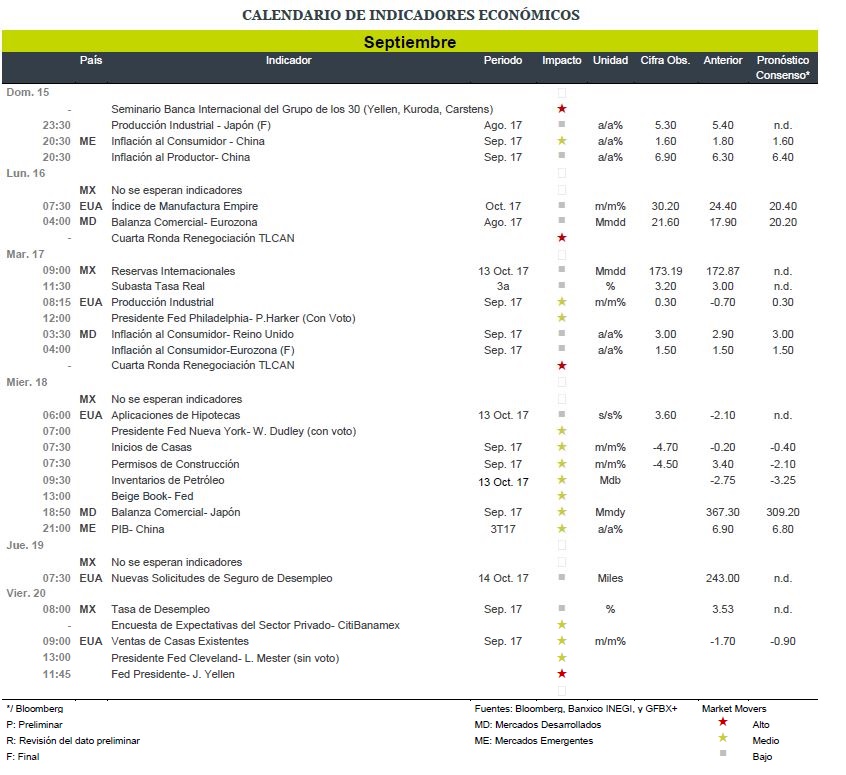This screenshot has width=846, height=775.
Task: Click the red Alto star in the legend
Action: coord(723,723)
